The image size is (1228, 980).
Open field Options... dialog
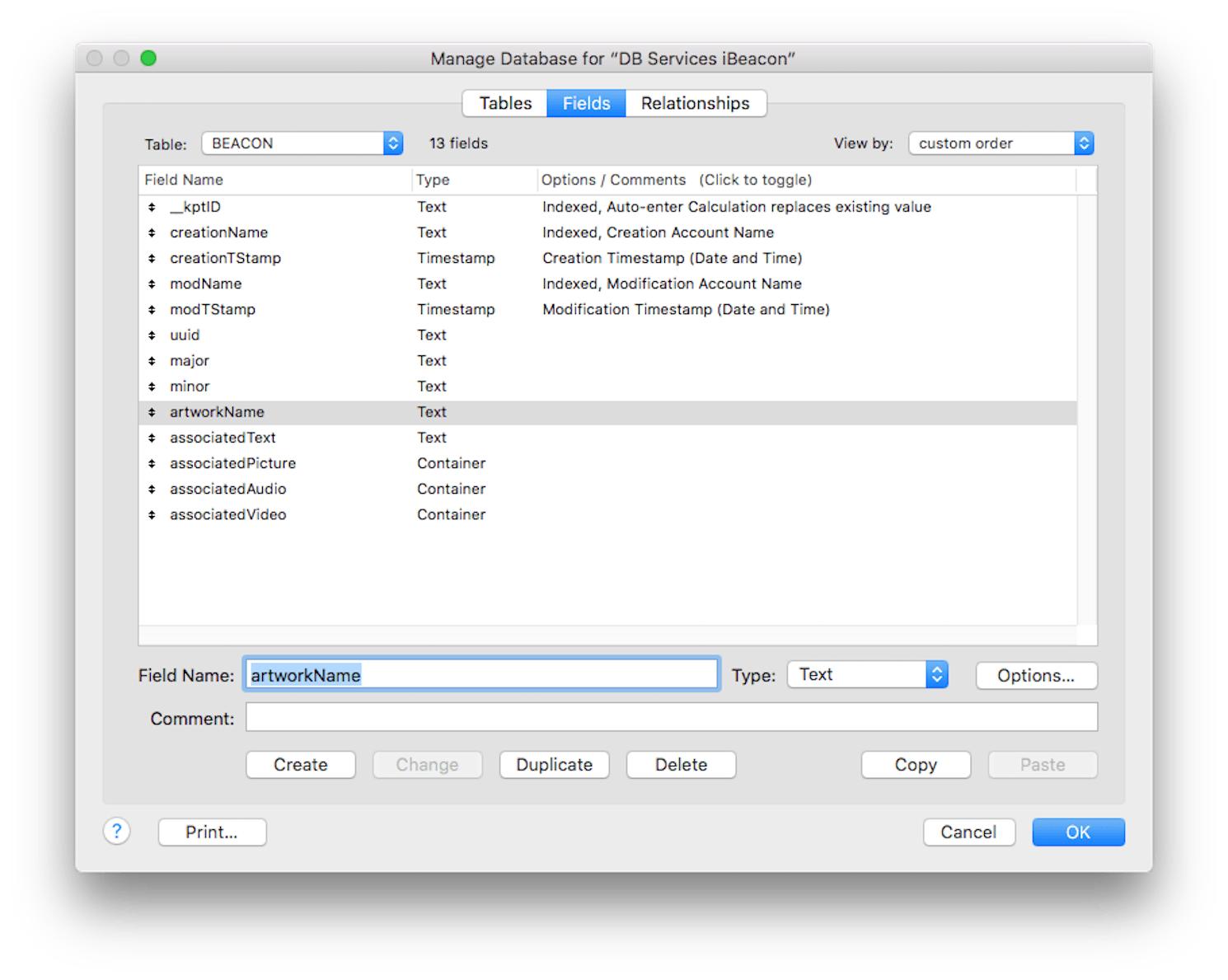click(x=1037, y=676)
